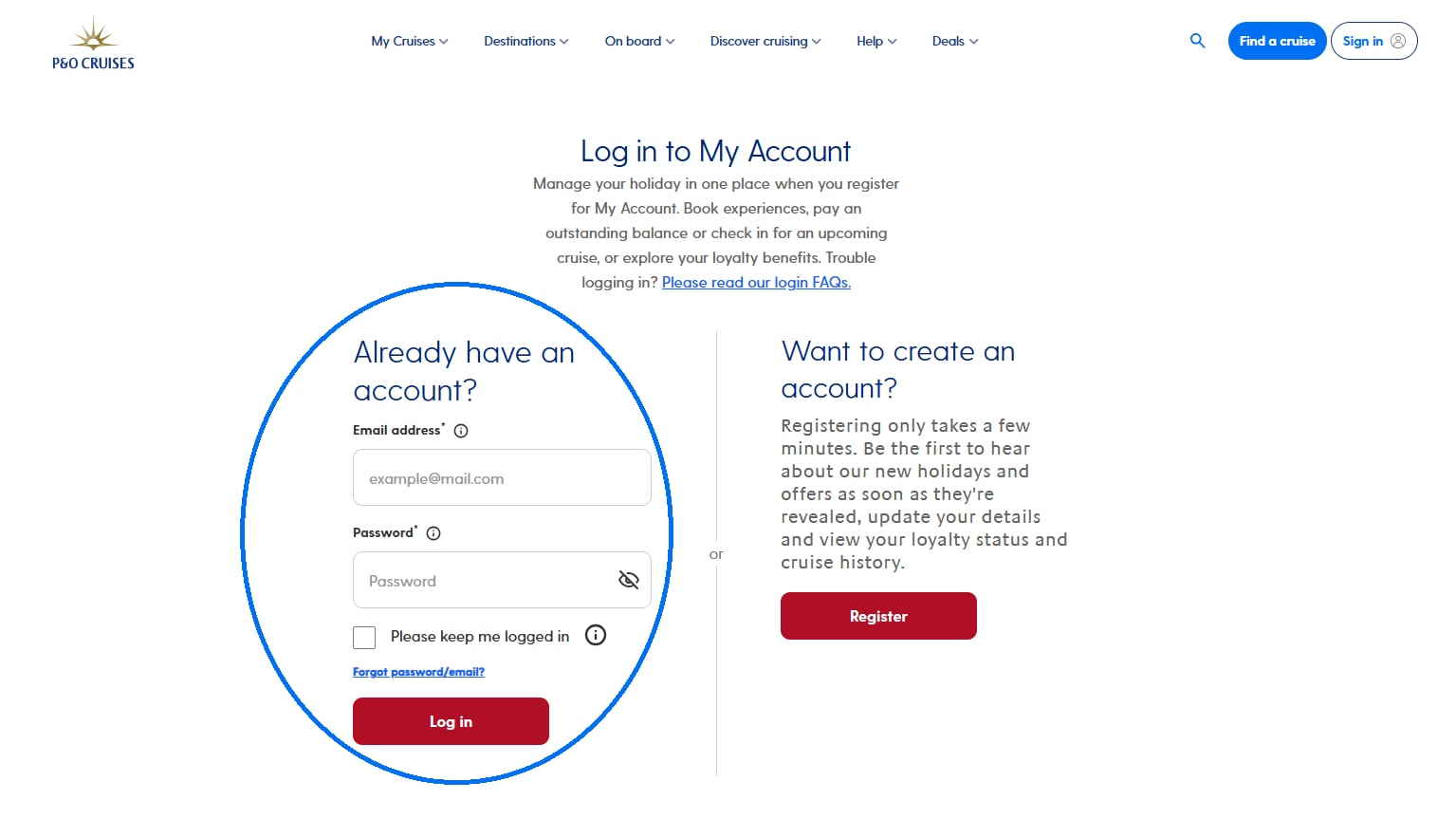Open the Deals menu
Screen dimensions: 1456x819
[955, 41]
